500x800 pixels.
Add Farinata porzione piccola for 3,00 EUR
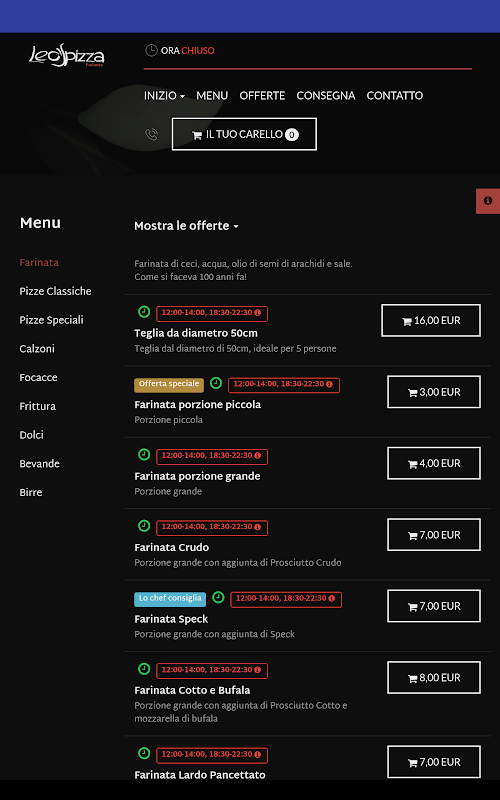point(434,392)
